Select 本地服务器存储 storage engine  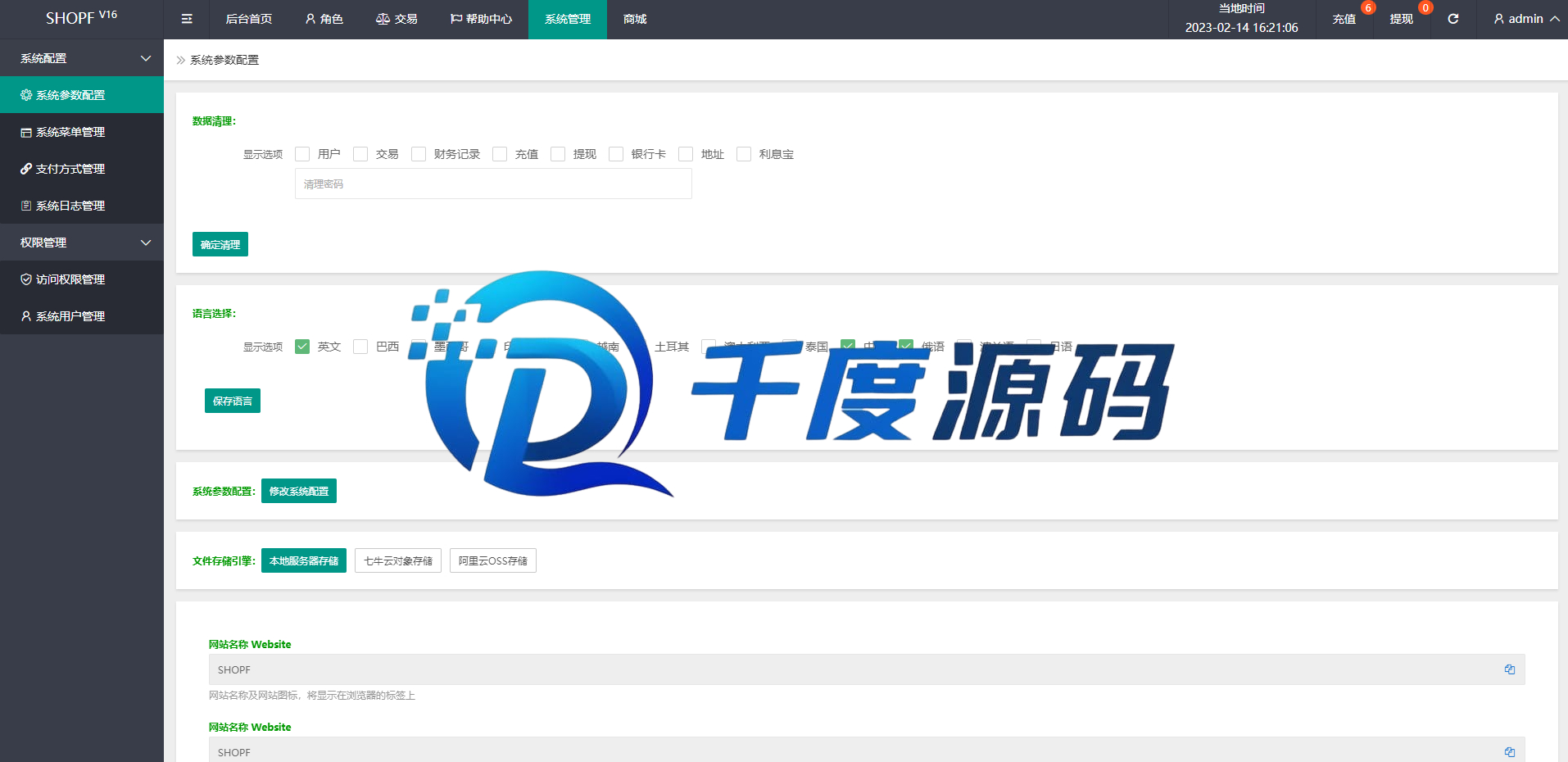(x=304, y=560)
